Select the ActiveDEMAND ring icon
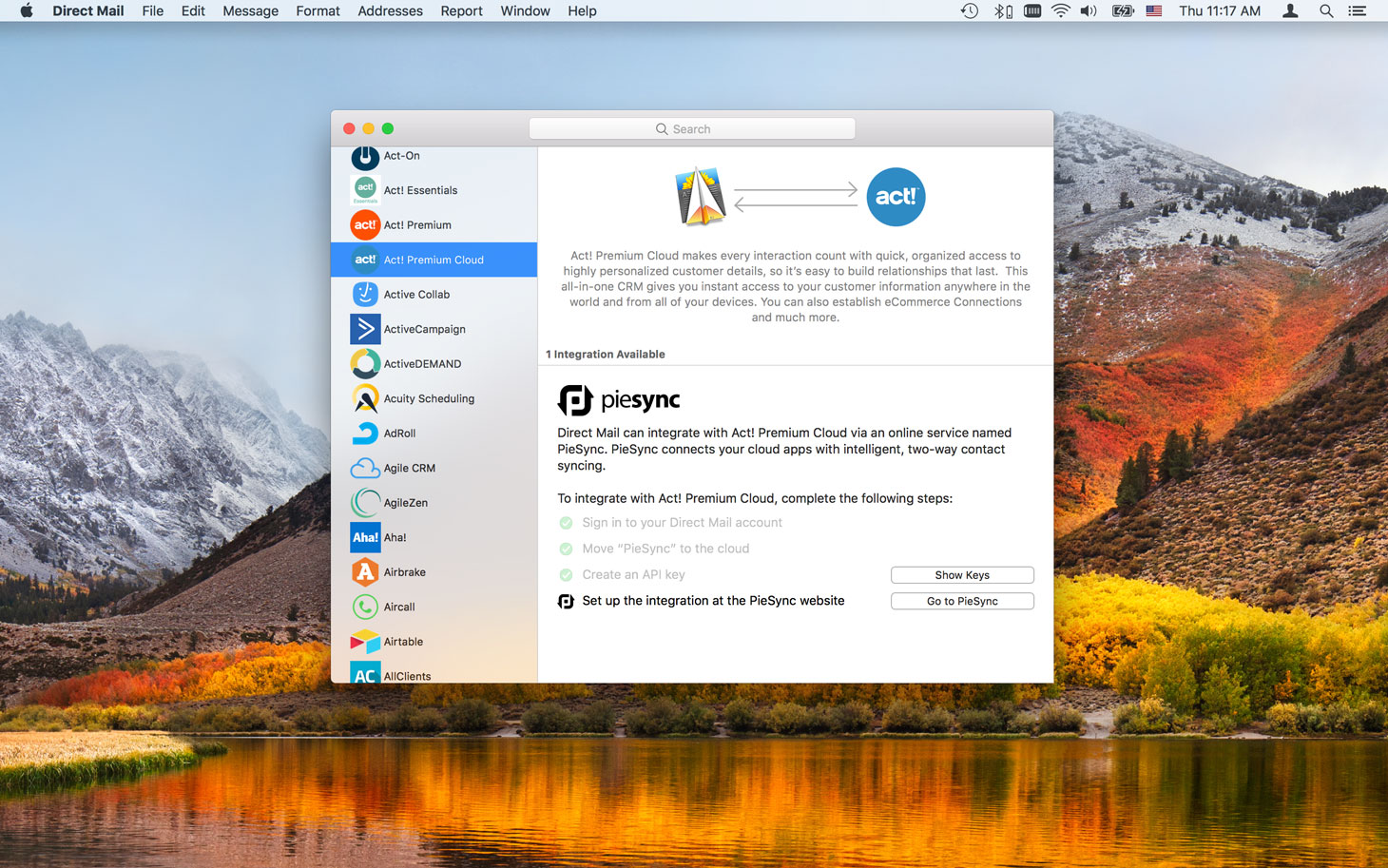The width and height of the screenshot is (1388, 868). (365, 364)
